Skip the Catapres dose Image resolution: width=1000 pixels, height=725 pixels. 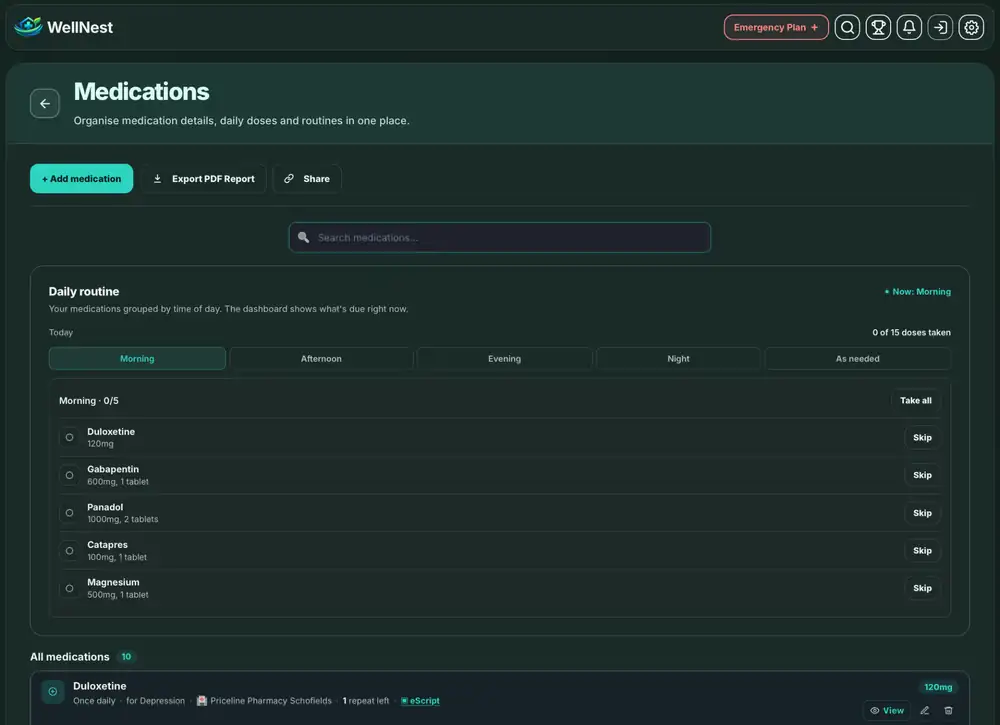coord(922,550)
